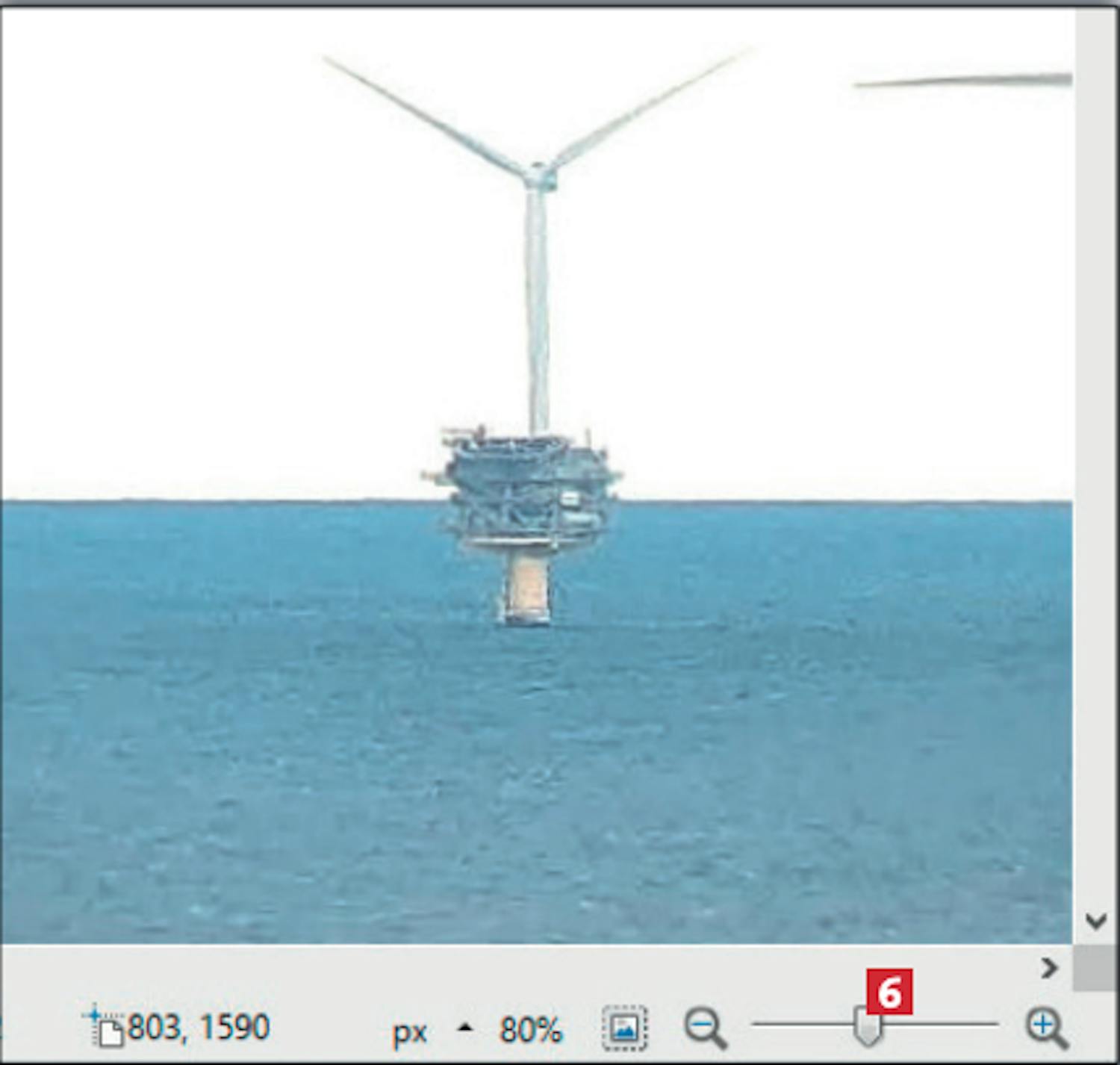Viewport: 1120px width, 1065px height.
Task: Click the zoom slider thumb
Action: (x=867, y=1028)
